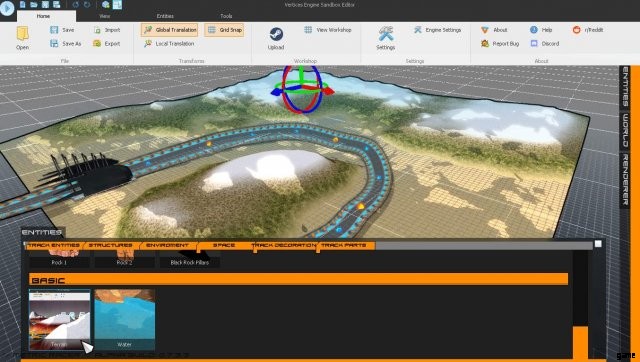The width and height of the screenshot is (640, 362).
Task: Click the Save icon in the File group
Action: pyautogui.click(x=54, y=30)
